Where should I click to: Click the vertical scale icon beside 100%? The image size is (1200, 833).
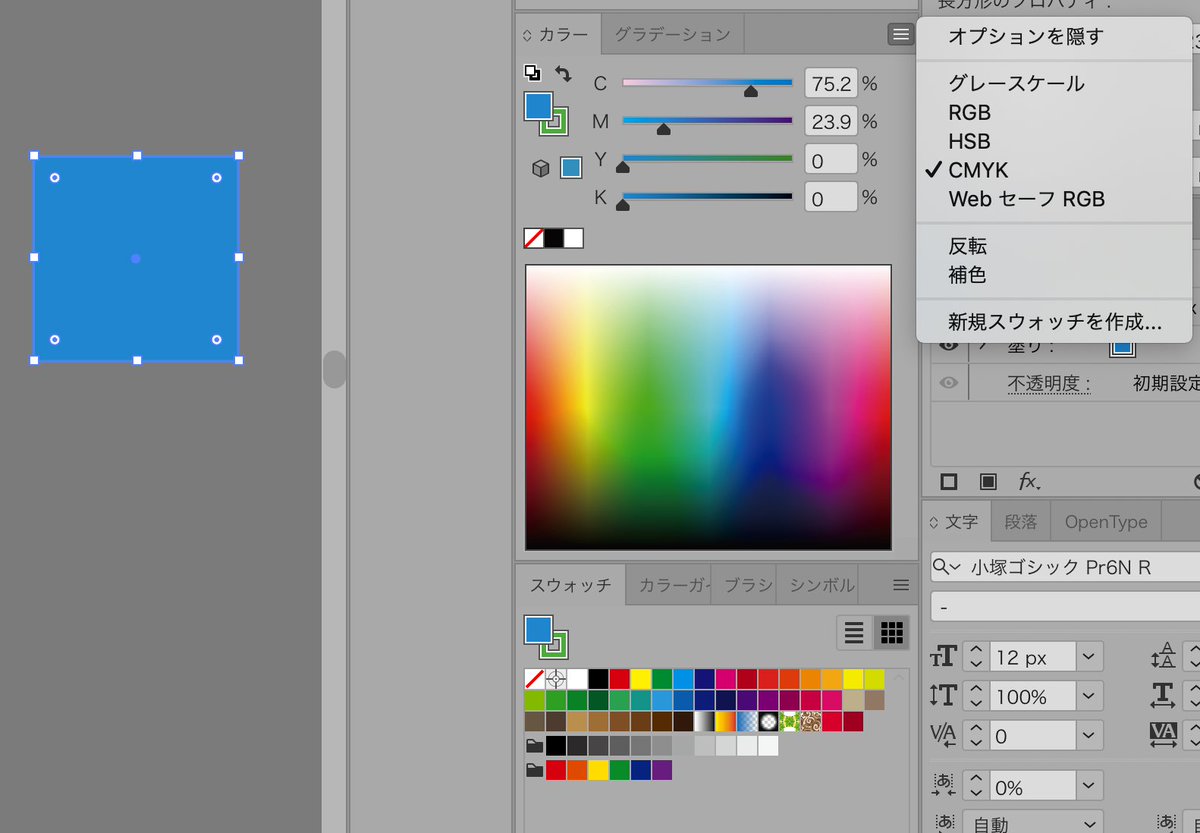[x=943, y=696]
